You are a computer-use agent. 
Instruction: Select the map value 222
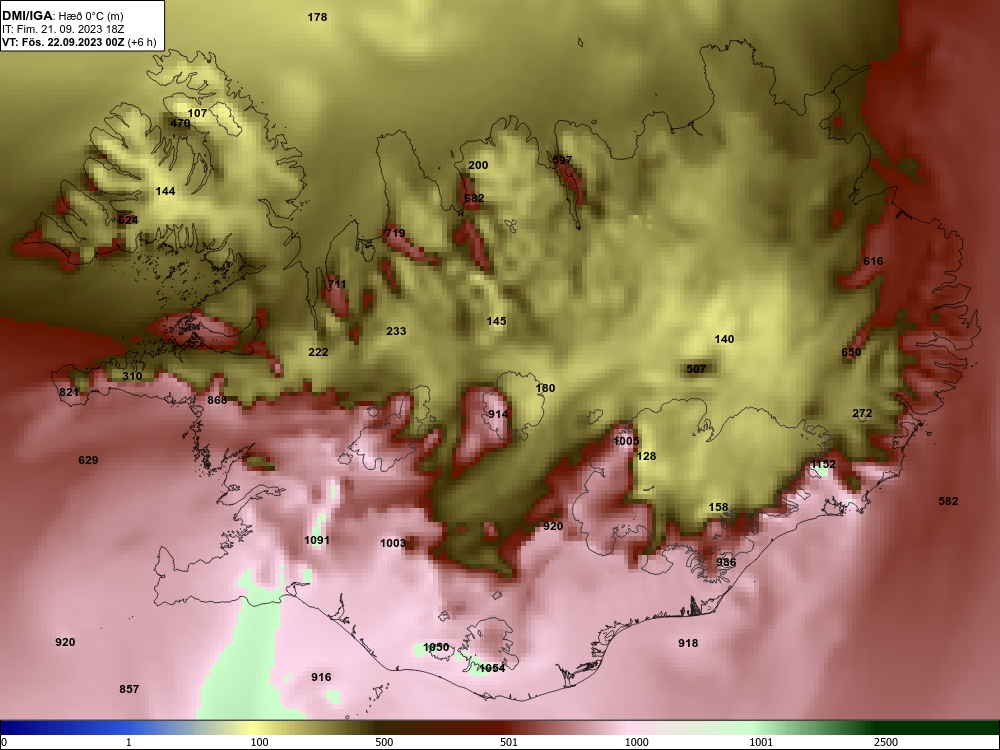pos(318,352)
